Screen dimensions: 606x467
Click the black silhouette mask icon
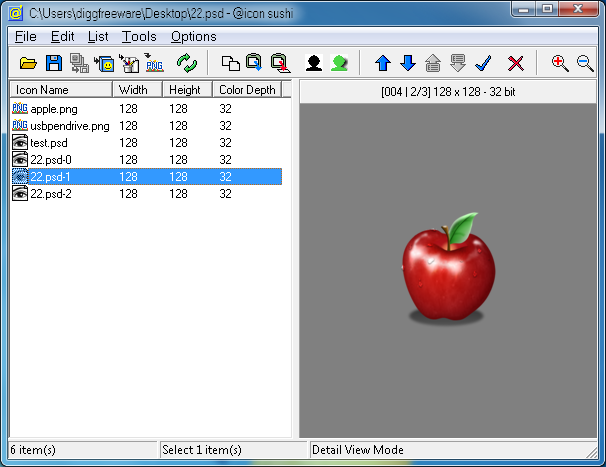pos(313,63)
